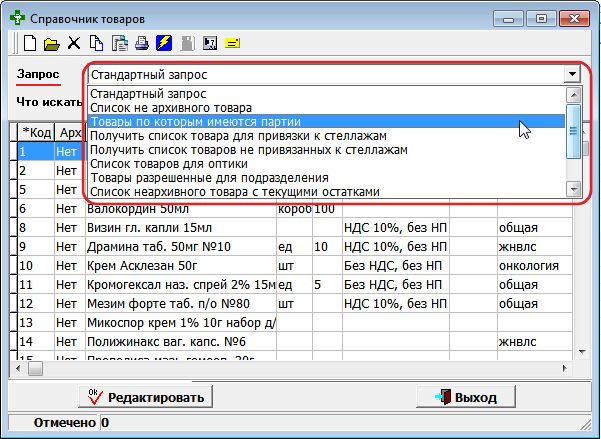This screenshot has height=439, width=601.
Task: Click the Выход button
Action: tap(466, 397)
